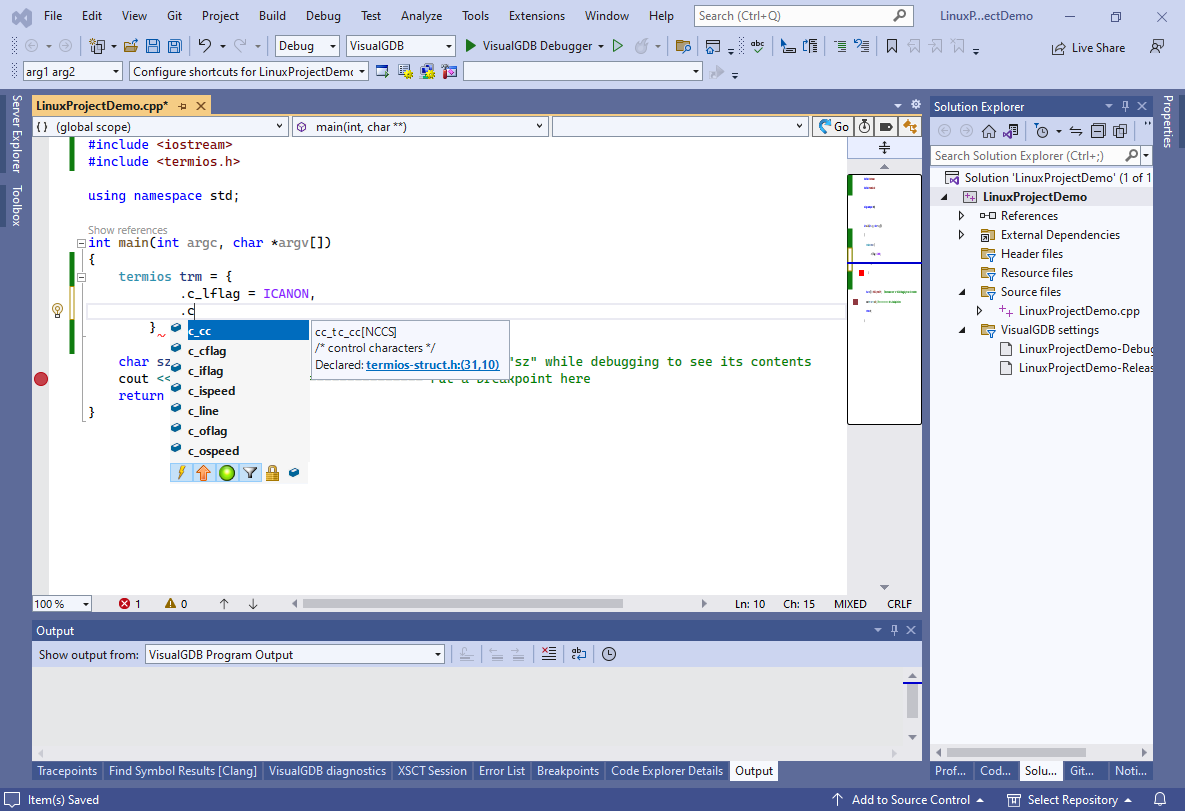Click the Home icon in Solution Explorer

coord(988,131)
